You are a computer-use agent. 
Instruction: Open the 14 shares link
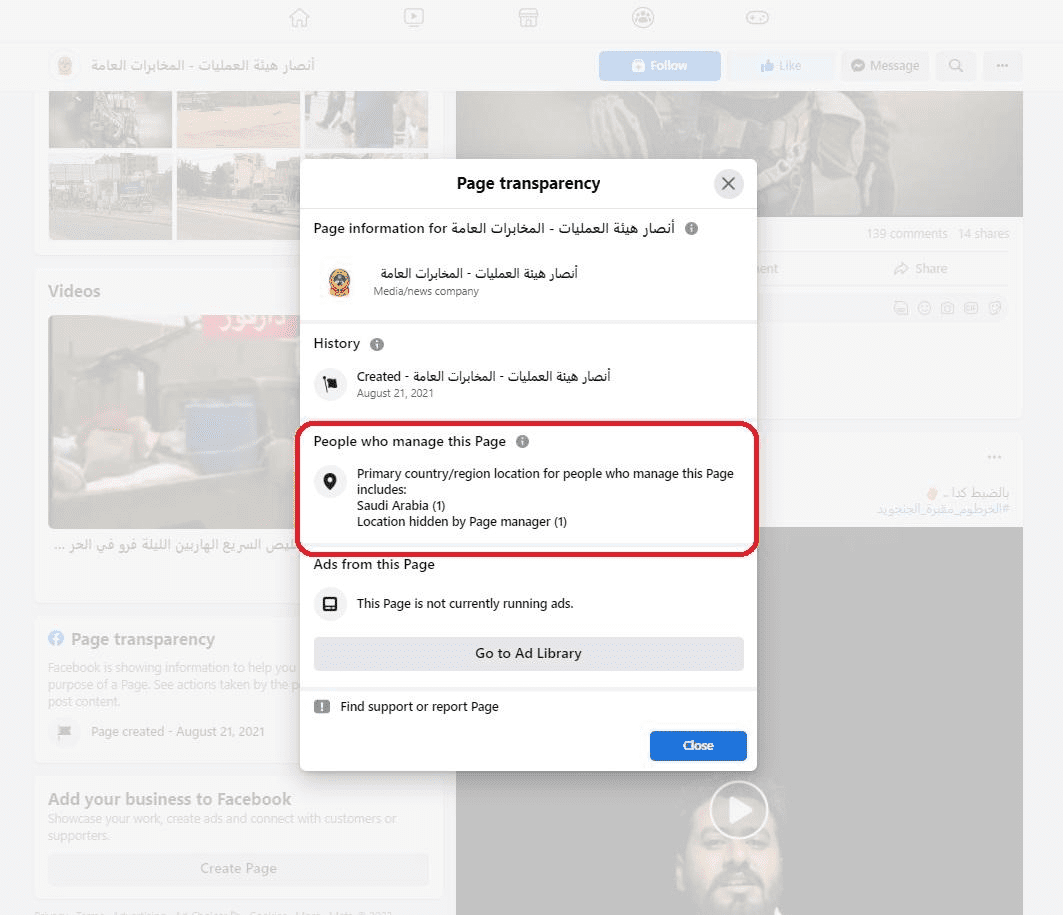983,234
